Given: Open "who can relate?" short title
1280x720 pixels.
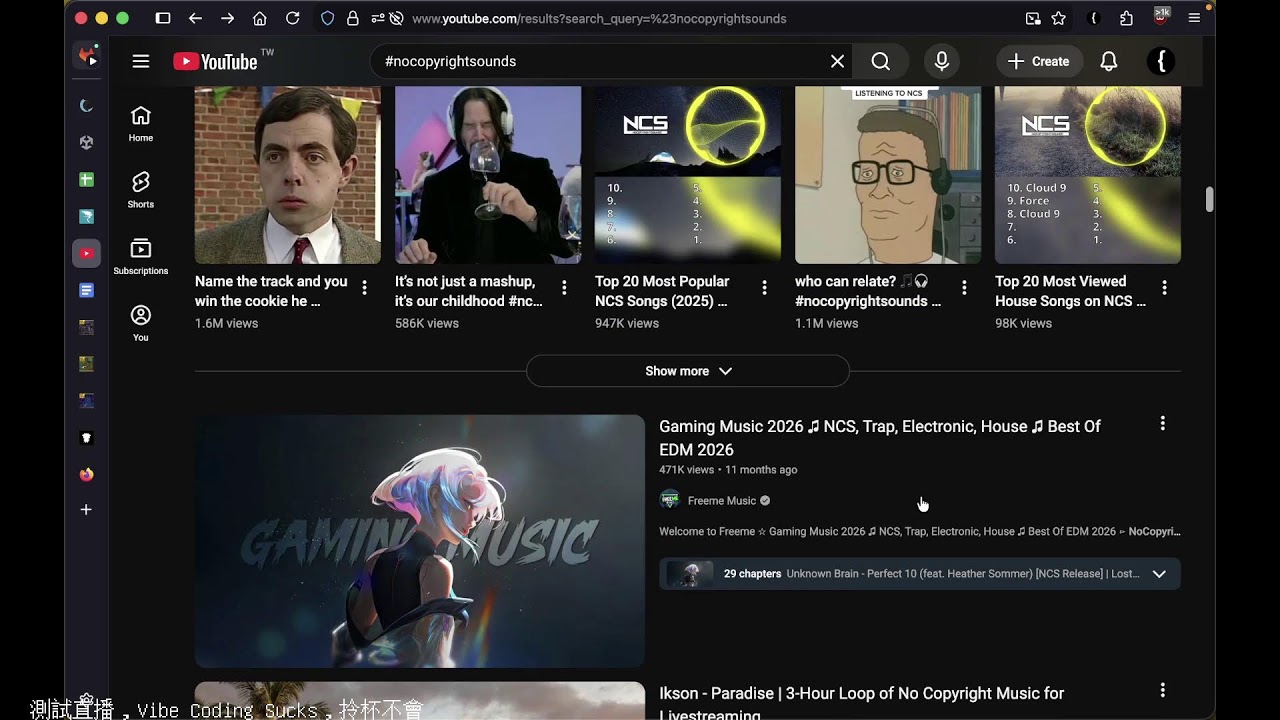Looking at the screenshot, I should [x=868, y=291].
